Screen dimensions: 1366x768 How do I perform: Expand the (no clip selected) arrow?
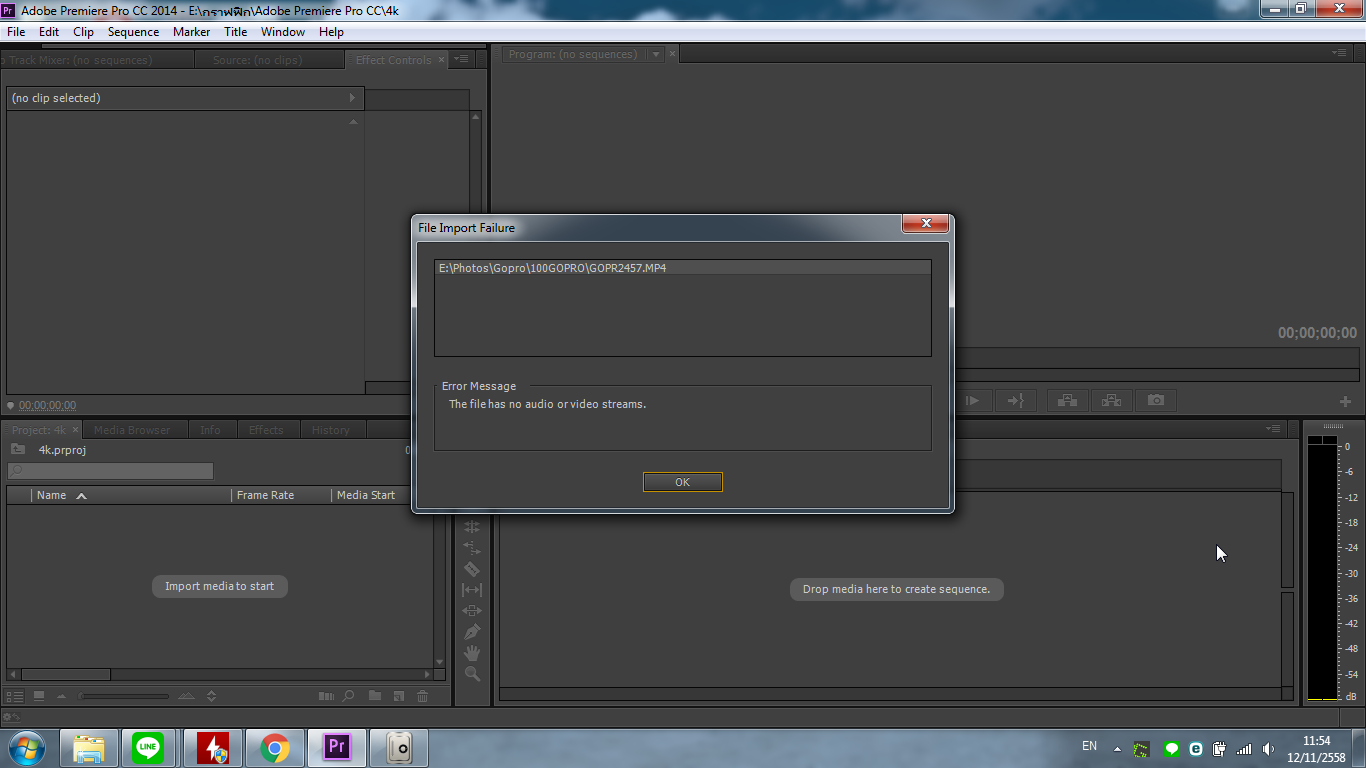pyautogui.click(x=352, y=98)
